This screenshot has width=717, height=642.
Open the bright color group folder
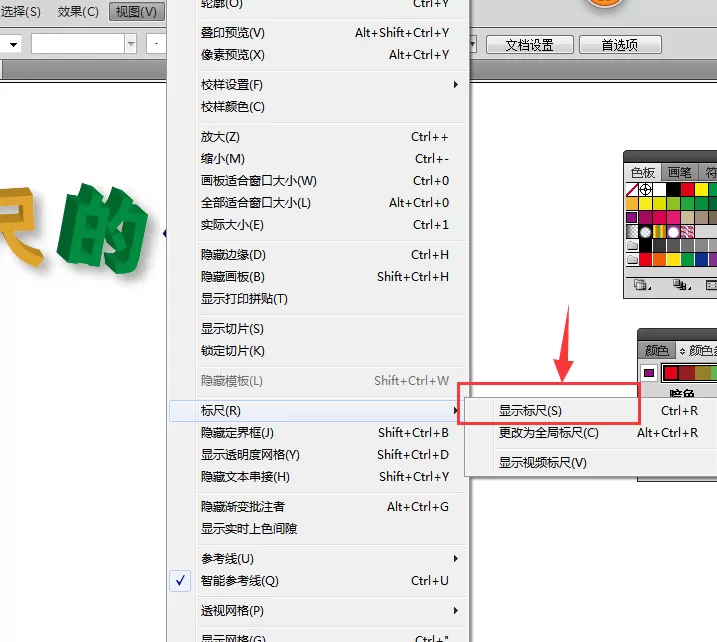pyautogui.click(x=632, y=260)
